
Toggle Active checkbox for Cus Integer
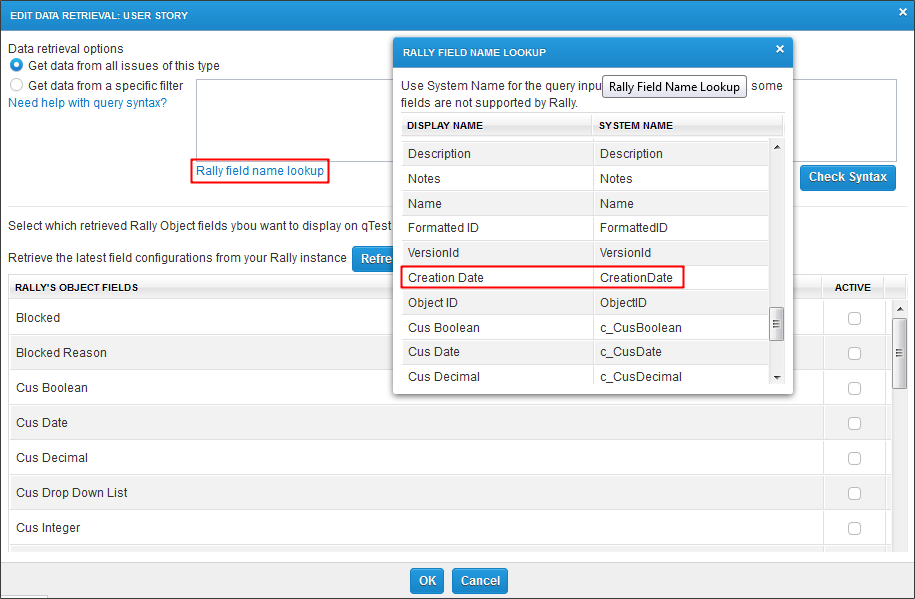coord(854,528)
